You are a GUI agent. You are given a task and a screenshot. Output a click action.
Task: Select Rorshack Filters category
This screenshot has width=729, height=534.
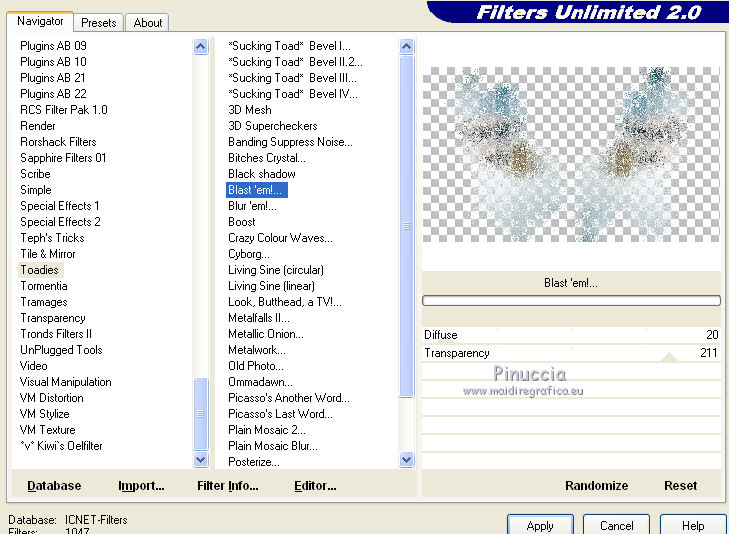pyautogui.click(x=58, y=142)
